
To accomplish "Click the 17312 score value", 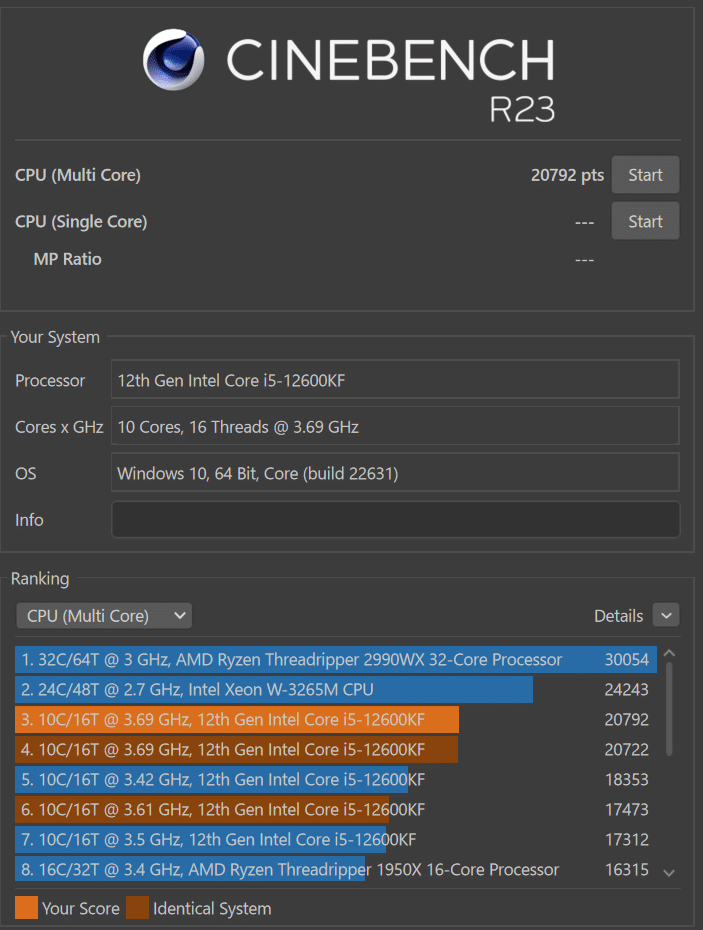I will point(626,839).
